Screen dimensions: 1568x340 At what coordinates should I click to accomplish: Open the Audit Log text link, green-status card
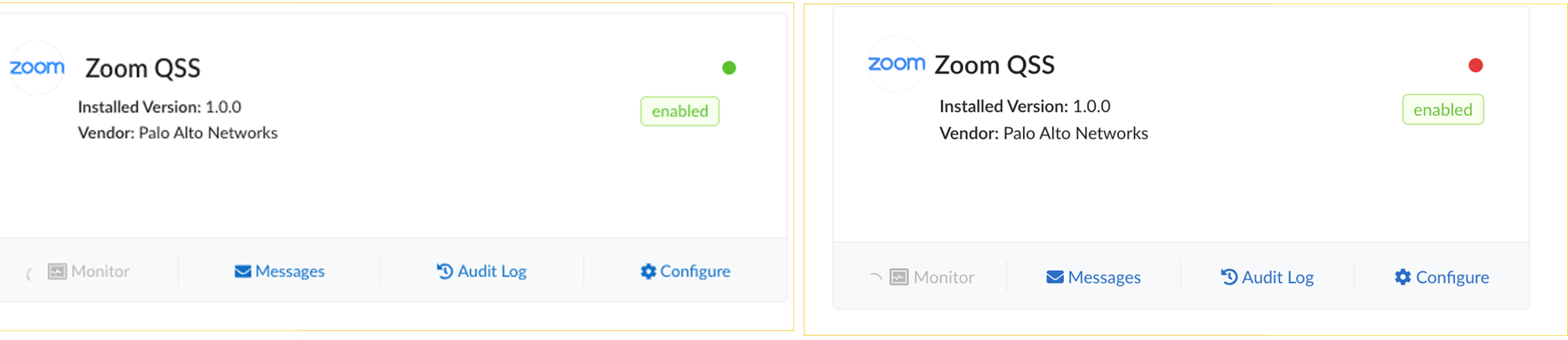pos(492,271)
